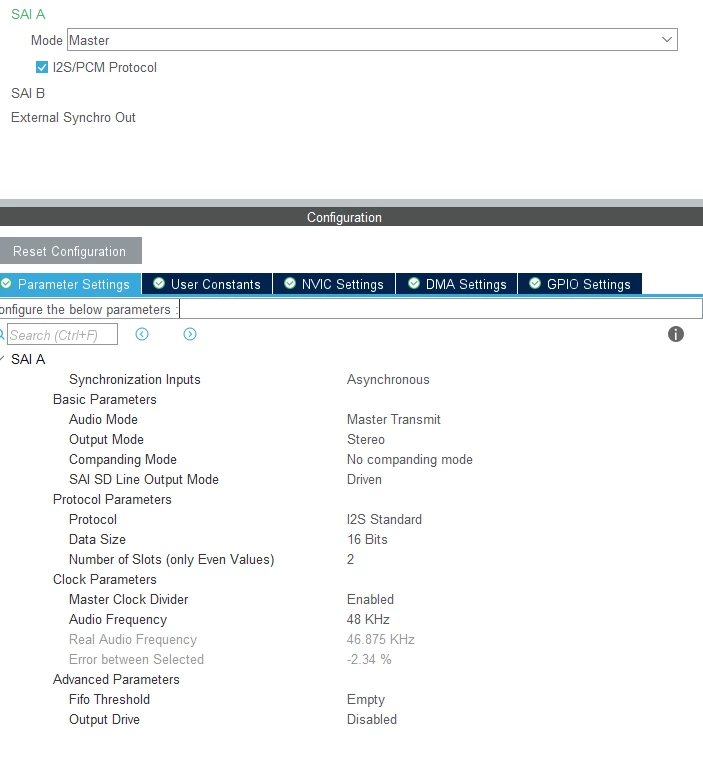The height and width of the screenshot is (758, 703).
Task: Click the DMA Settings green check icon
Action: tap(414, 283)
